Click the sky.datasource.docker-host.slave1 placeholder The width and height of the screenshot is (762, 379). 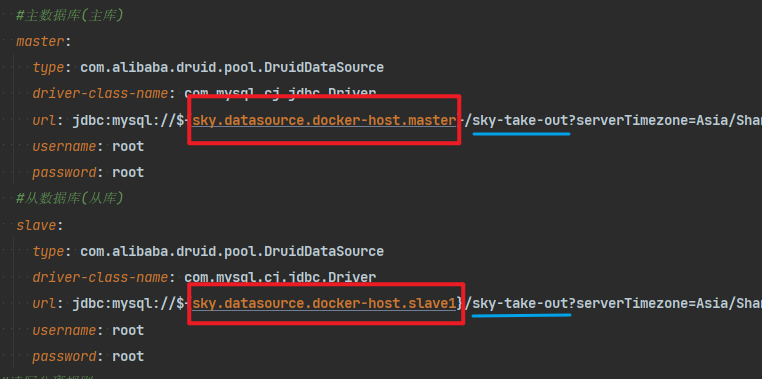point(324,304)
